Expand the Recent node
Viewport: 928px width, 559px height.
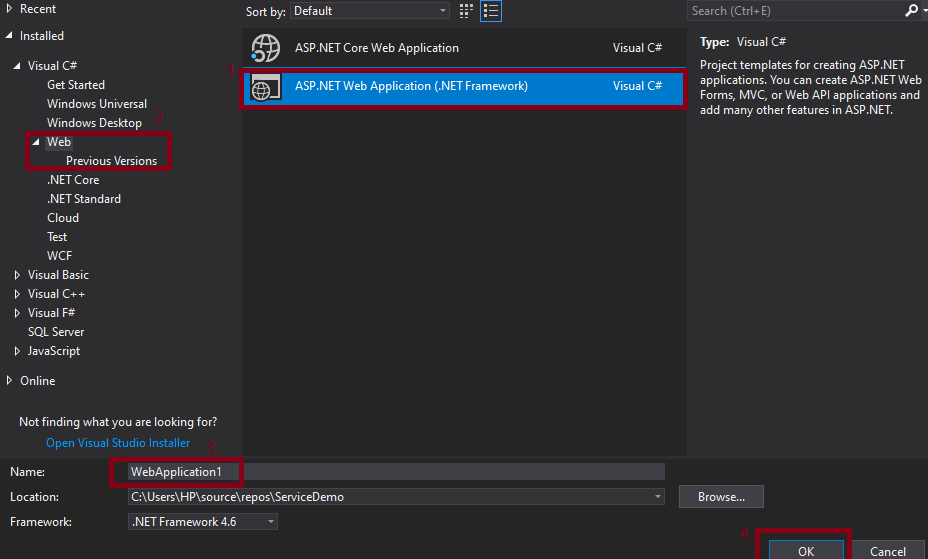pyautogui.click(x=9, y=9)
